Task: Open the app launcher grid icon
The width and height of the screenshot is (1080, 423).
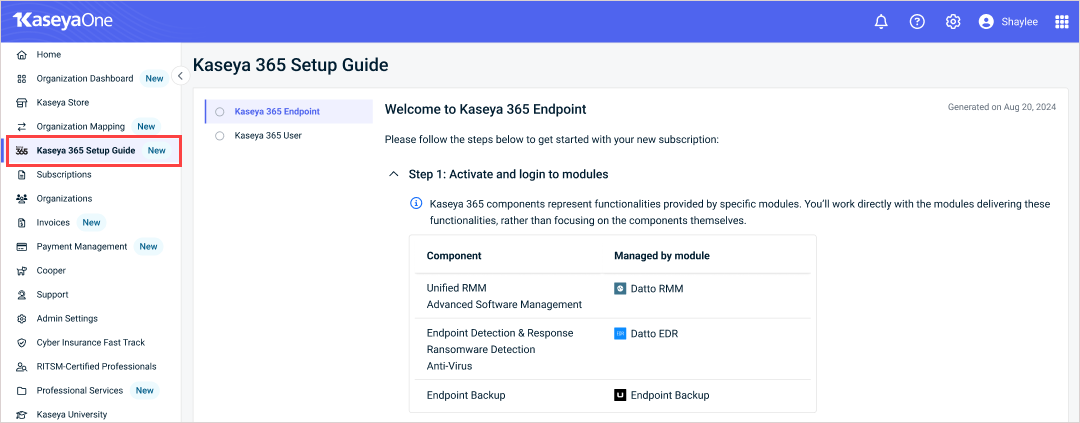Action: click(x=1061, y=22)
